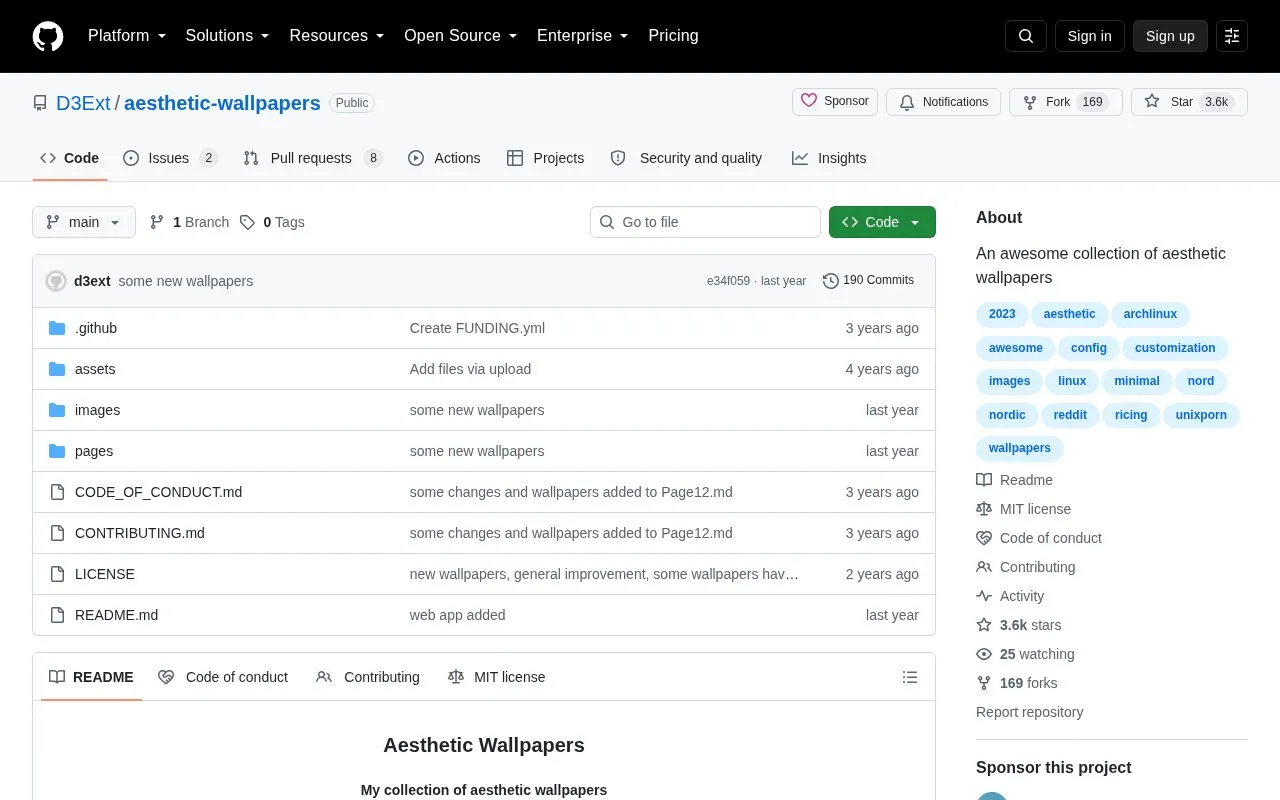Open the Projects tab
Image resolution: width=1280 pixels, height=800 pixels.
click(x=545, y=158)
